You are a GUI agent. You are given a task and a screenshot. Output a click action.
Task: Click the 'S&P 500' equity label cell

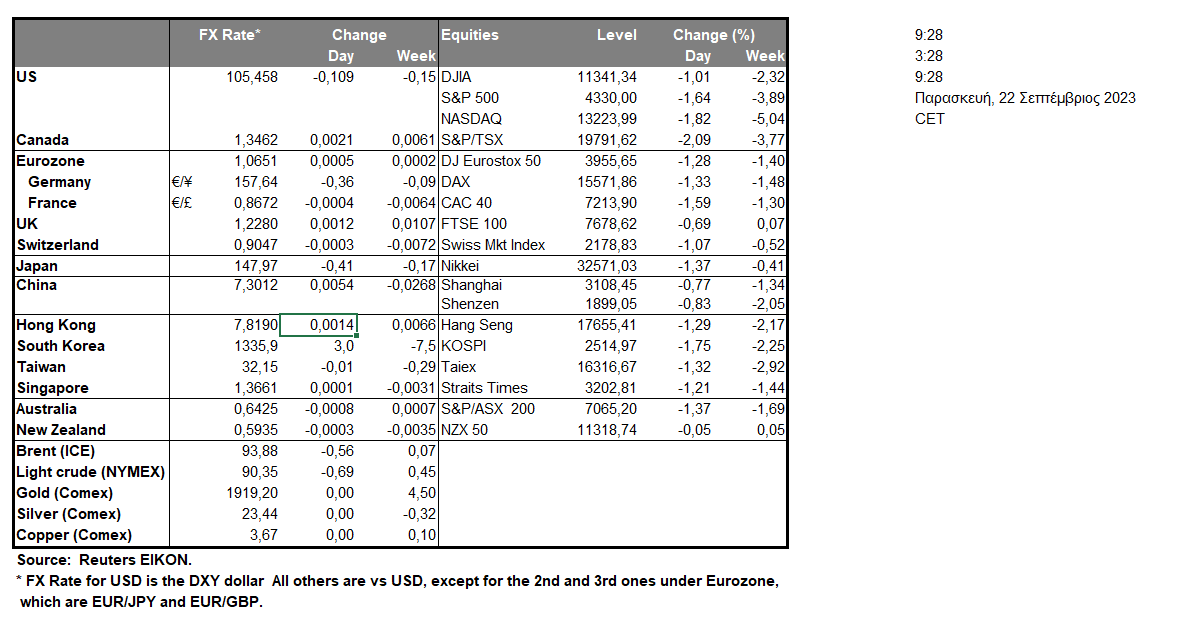coord(470,98)
